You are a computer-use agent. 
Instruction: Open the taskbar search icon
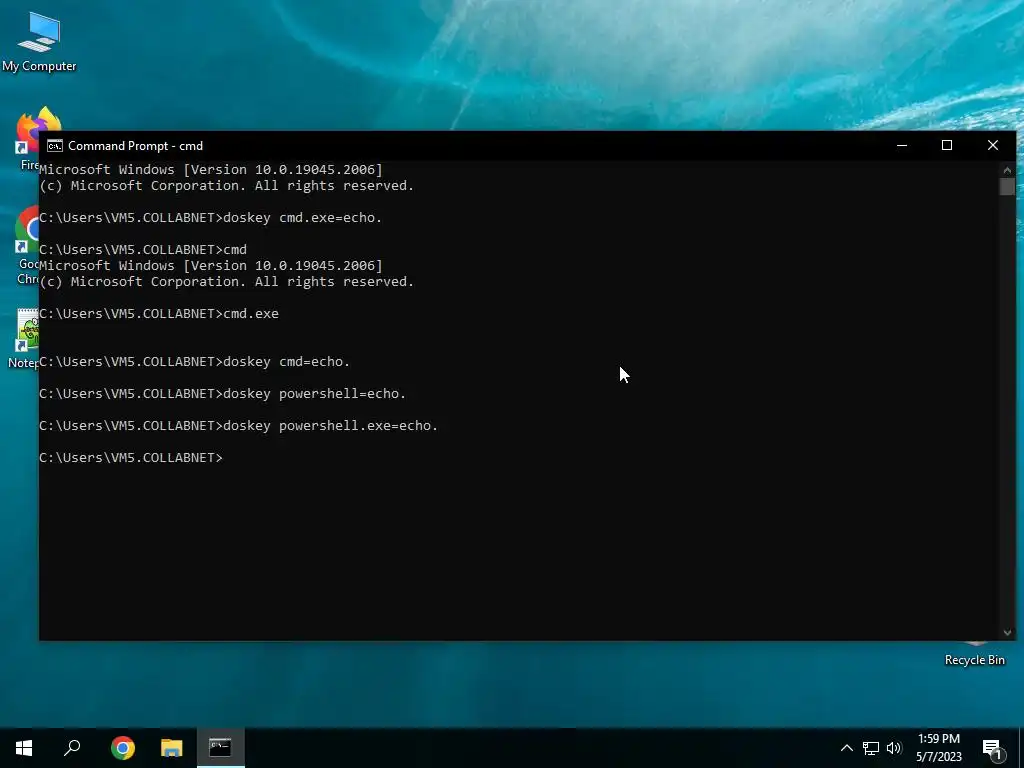(x=72, y=748)
